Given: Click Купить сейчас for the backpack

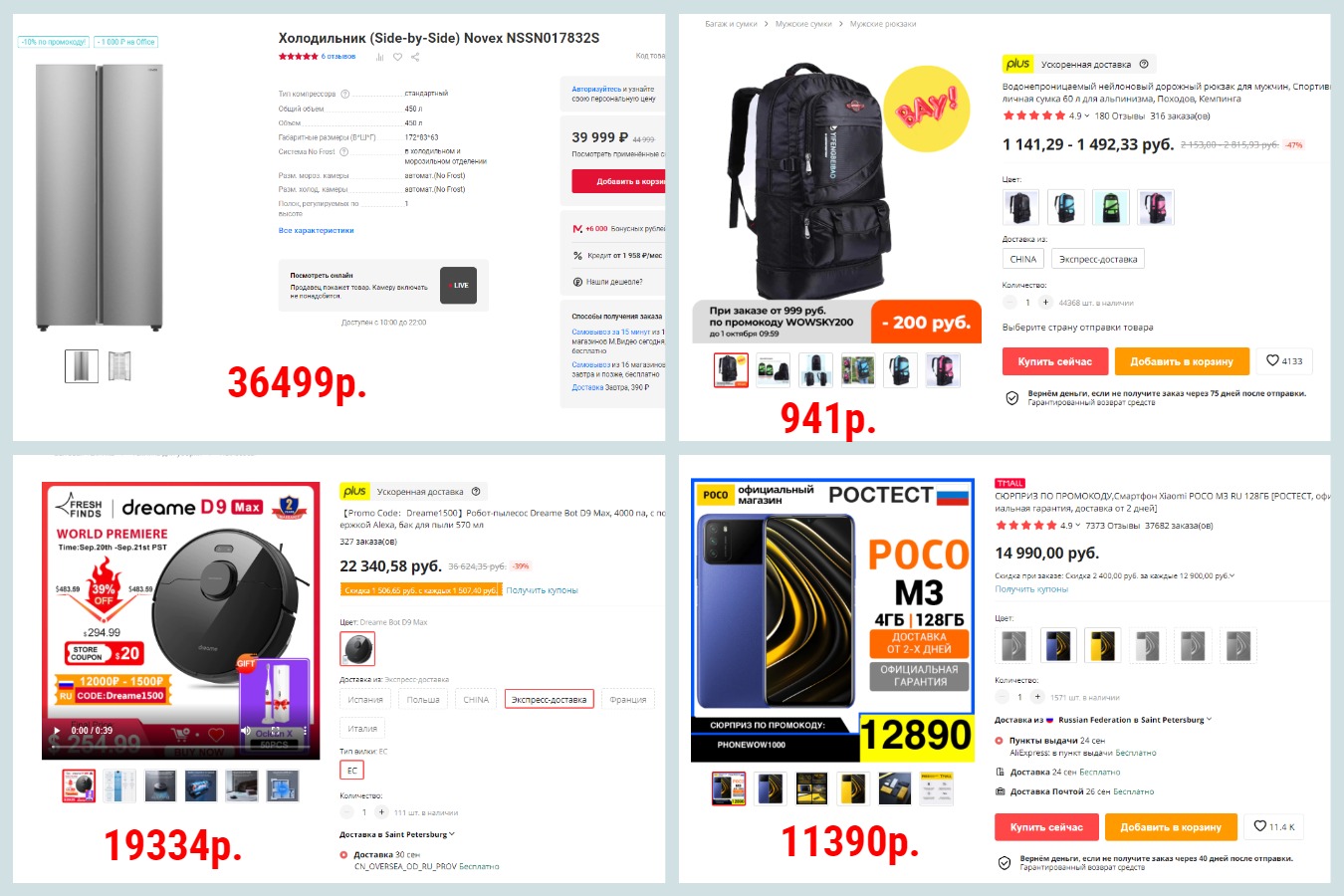Looking at the screenshot, I should click(x=1054, y=361).
